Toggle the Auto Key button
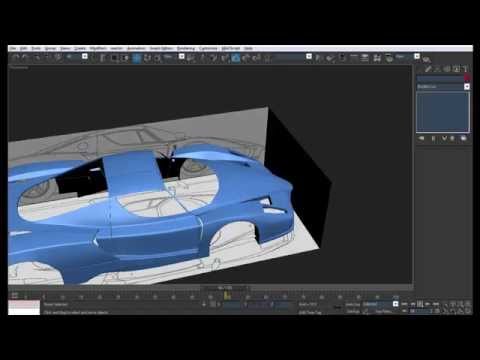The width and height of the screenshot is (480, 360). point(352,304)
